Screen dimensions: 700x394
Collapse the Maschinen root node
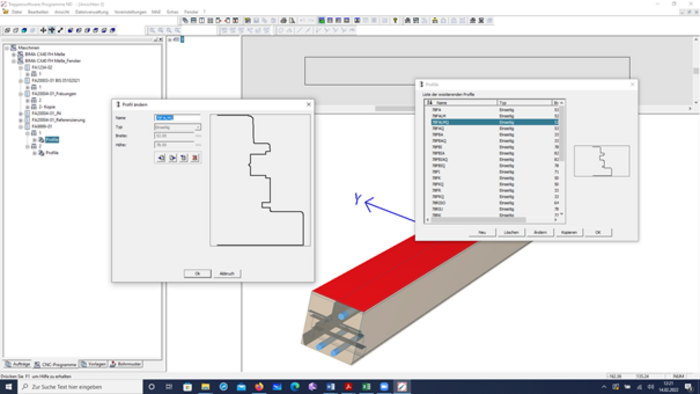pos(7,48)
